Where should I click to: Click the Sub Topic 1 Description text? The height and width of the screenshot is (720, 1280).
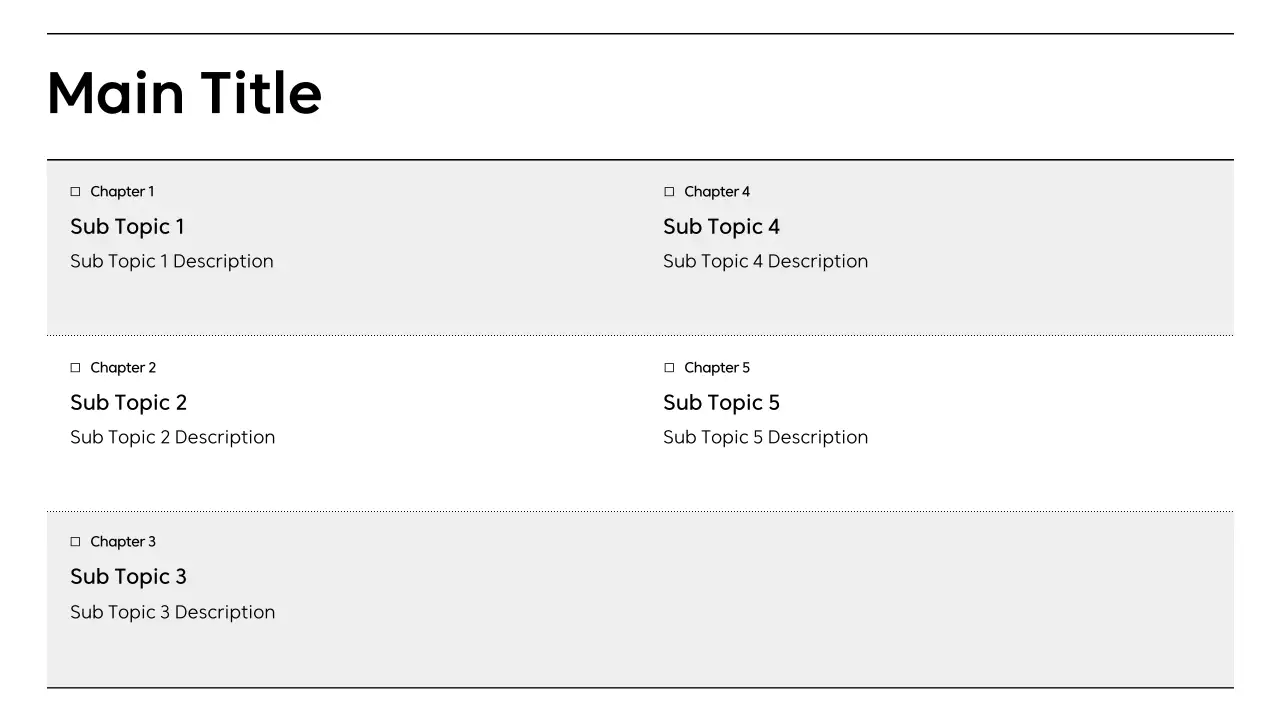coord(172,262)
